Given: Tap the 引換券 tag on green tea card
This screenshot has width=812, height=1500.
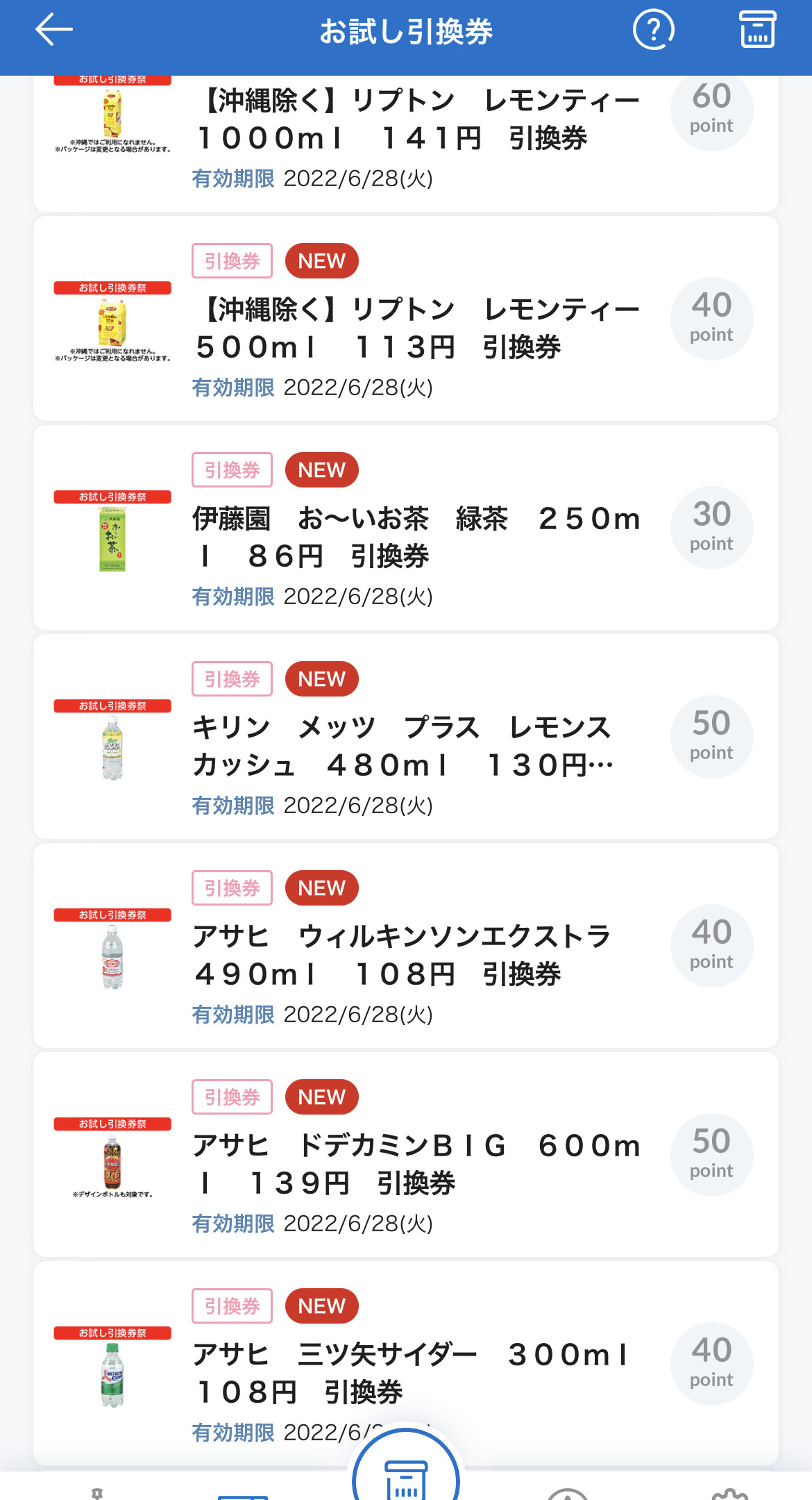Looking at the screenshot, I should click(232, 470).
